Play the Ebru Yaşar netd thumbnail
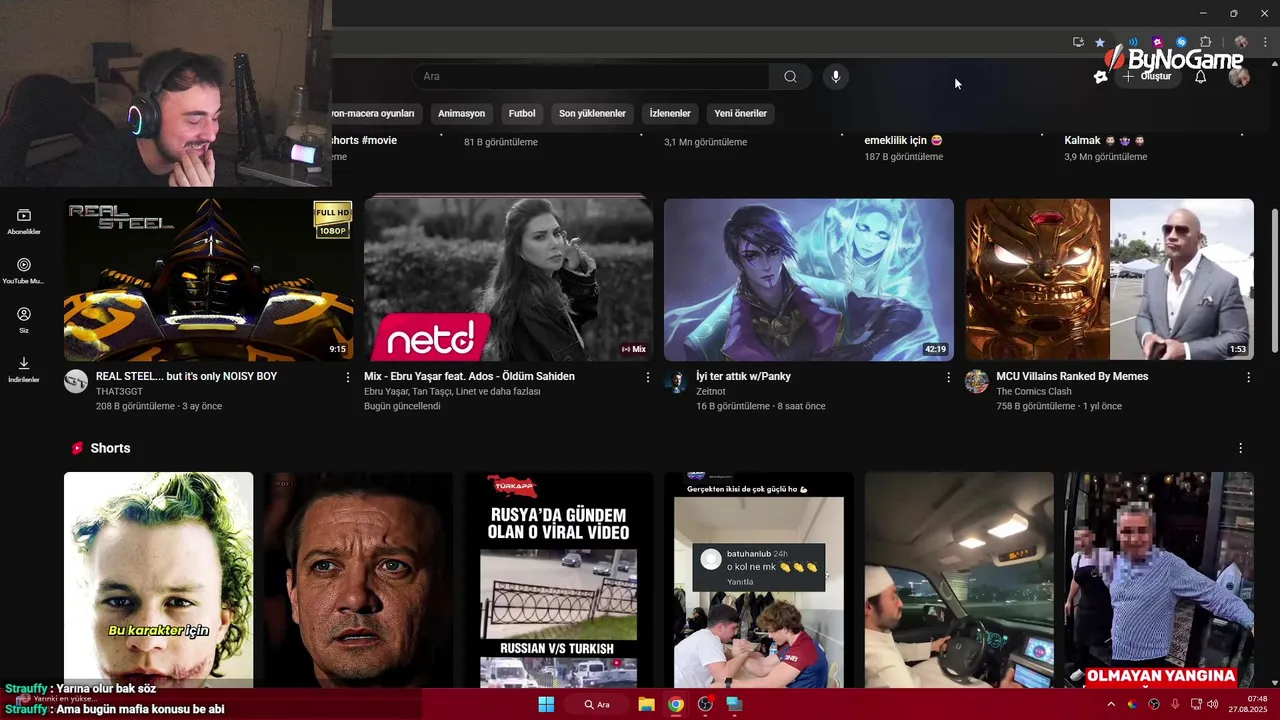 508,279
